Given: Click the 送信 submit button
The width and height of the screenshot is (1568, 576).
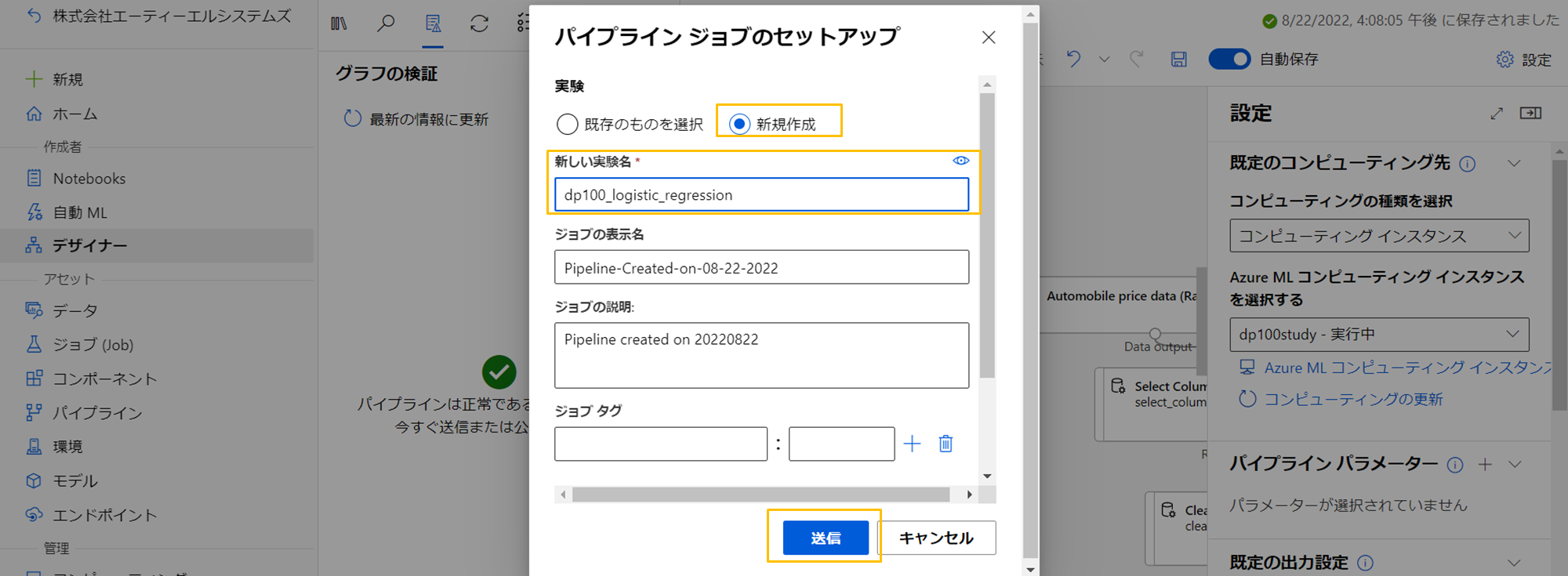Looking at the screenshot, I should [x=826, y=538].
